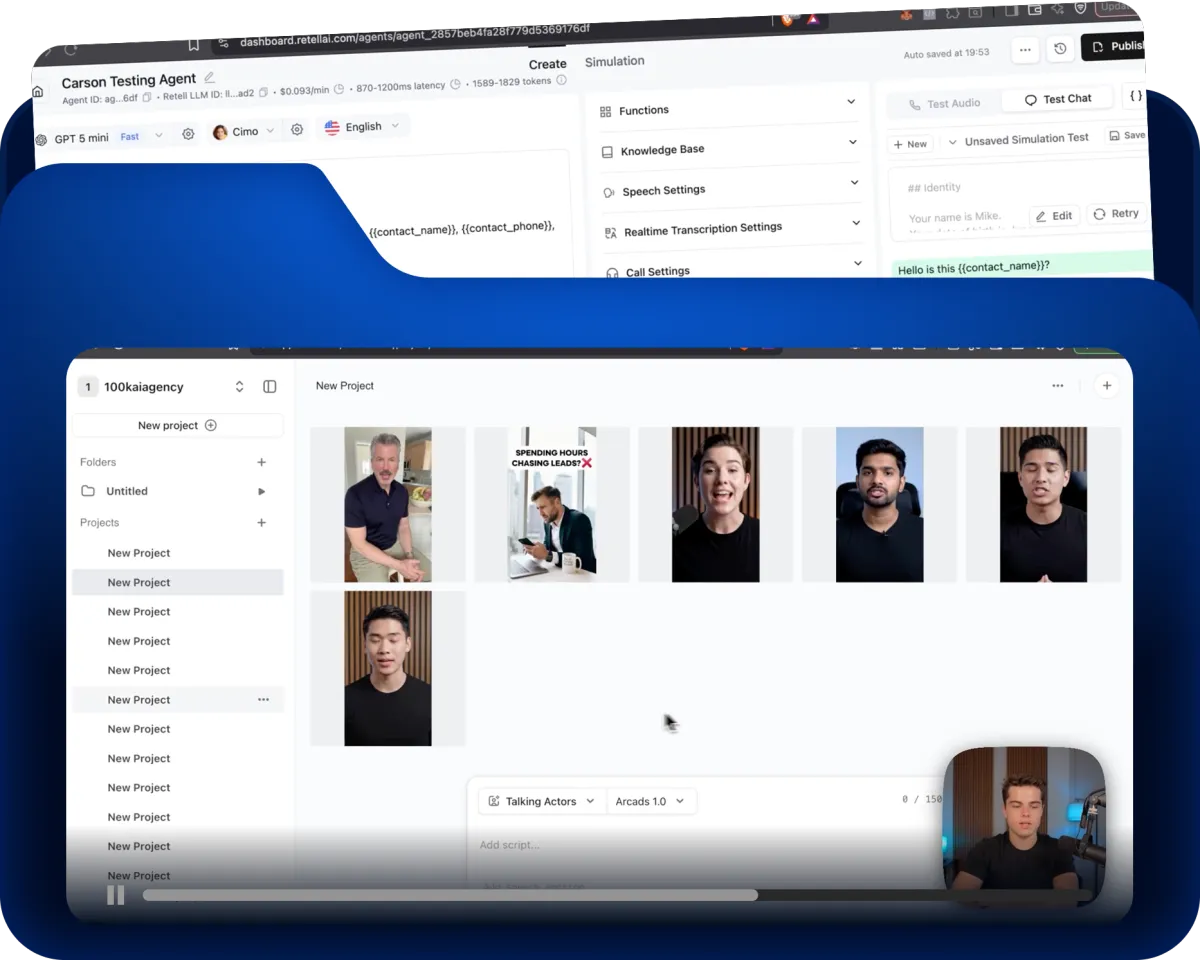Screen dimensions: 1200x960
Task: Open the Talking Actors dropdown
Action: pos(542,801)
